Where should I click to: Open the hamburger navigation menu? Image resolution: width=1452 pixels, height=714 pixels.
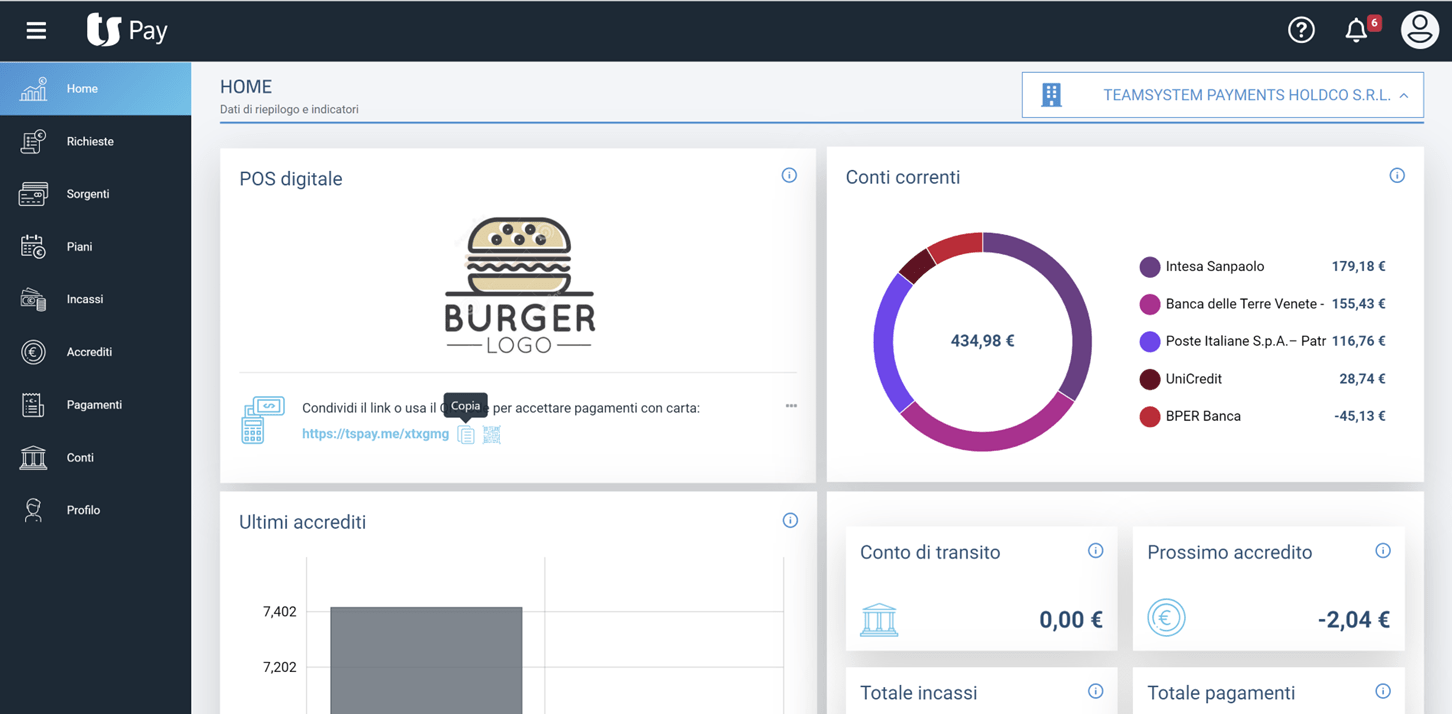click(x=36, y=31)
